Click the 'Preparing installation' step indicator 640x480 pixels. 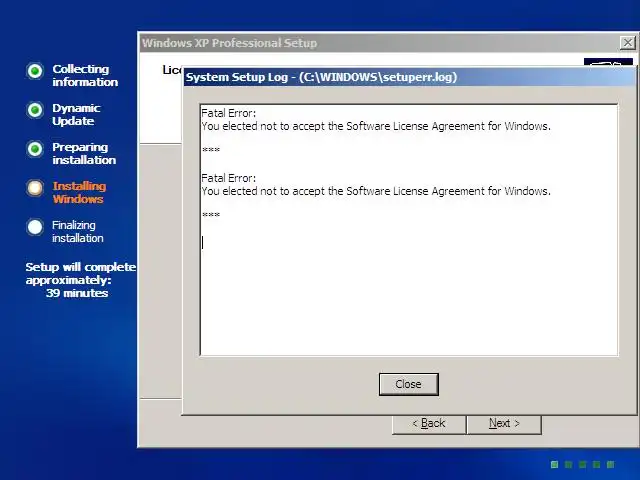pos(35,149)
